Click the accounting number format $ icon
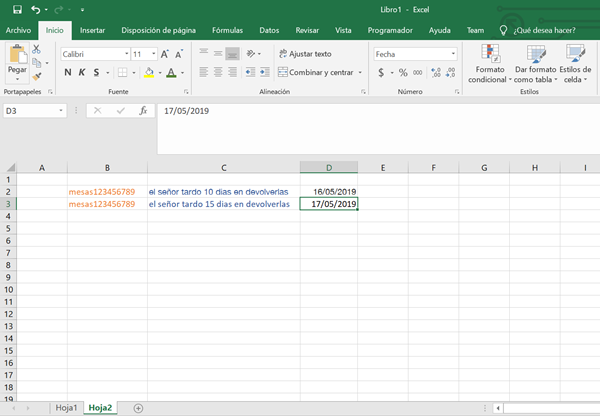 (381, 73)
